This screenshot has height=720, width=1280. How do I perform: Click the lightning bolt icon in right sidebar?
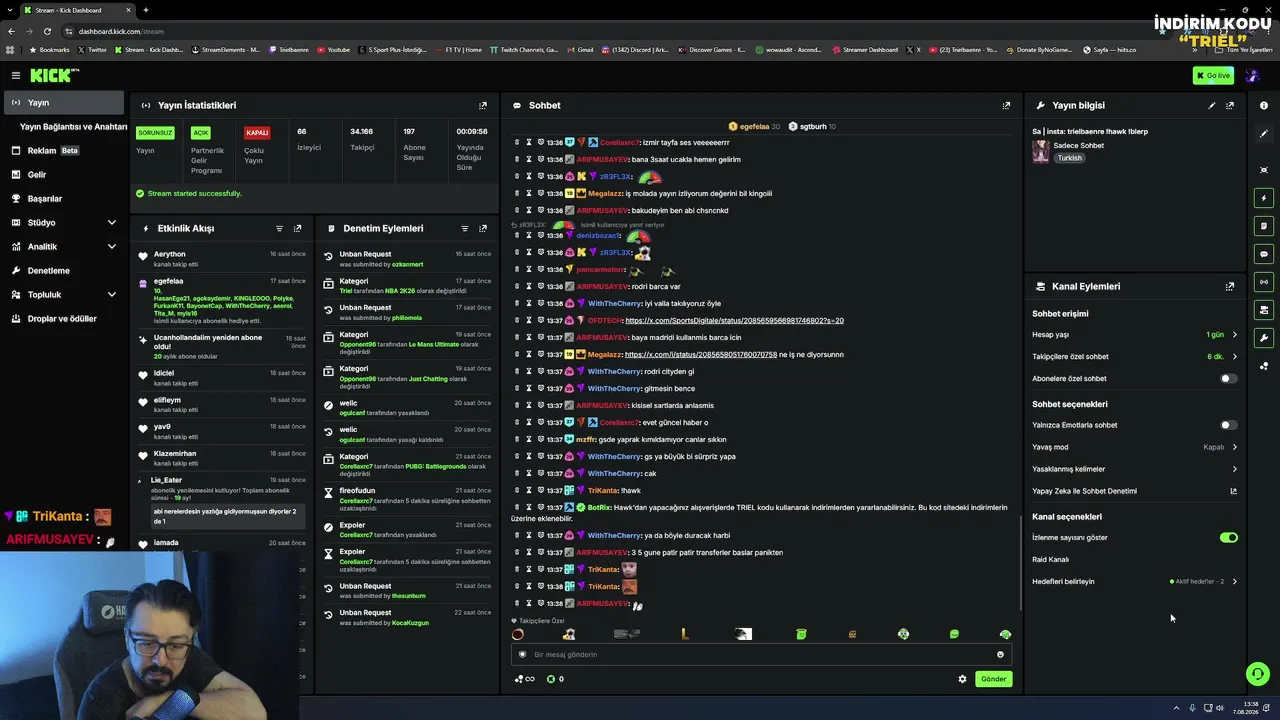tap(1264, 198)
